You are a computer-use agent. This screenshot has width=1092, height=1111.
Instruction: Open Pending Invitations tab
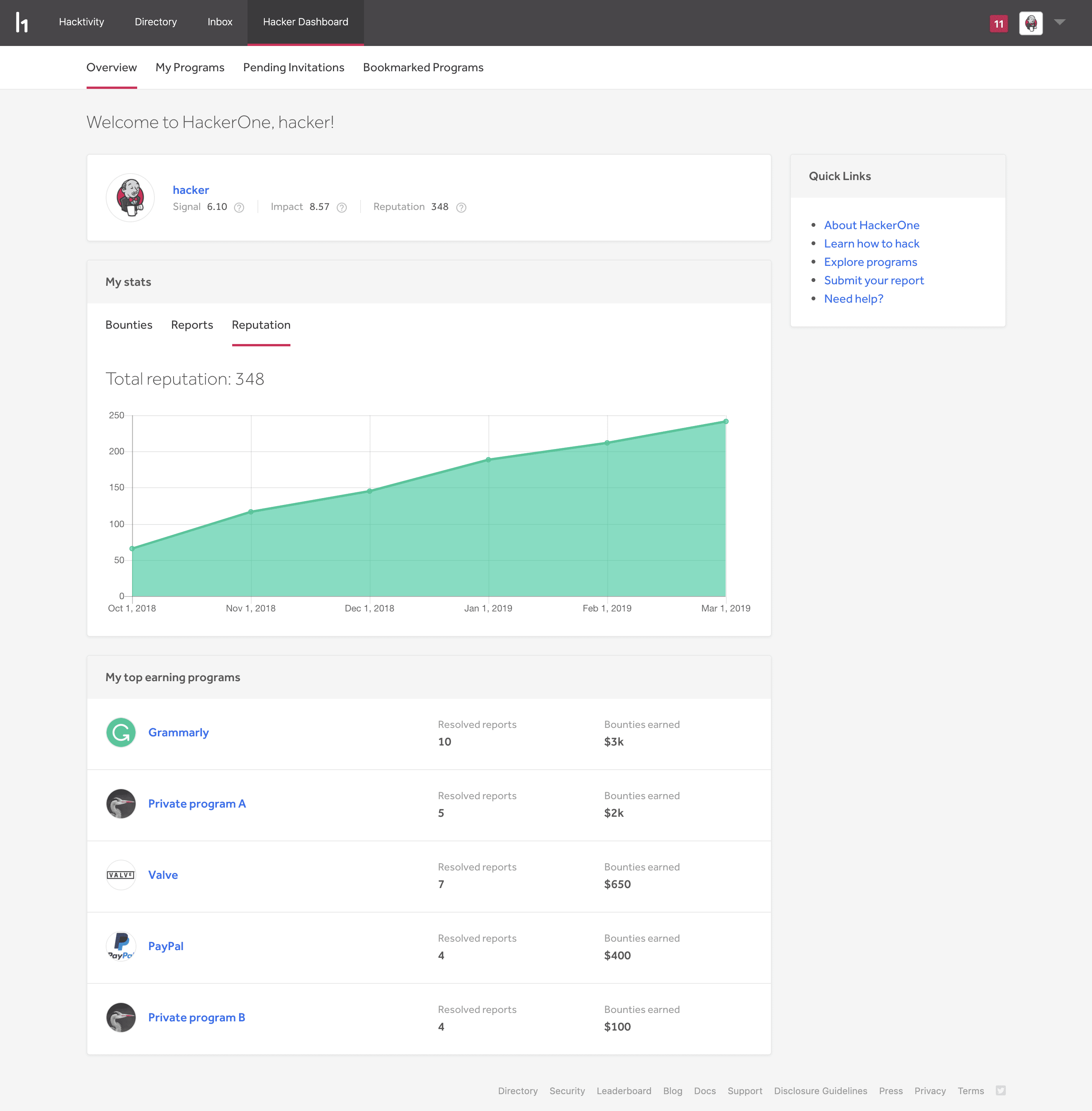[x=293, y=68]
